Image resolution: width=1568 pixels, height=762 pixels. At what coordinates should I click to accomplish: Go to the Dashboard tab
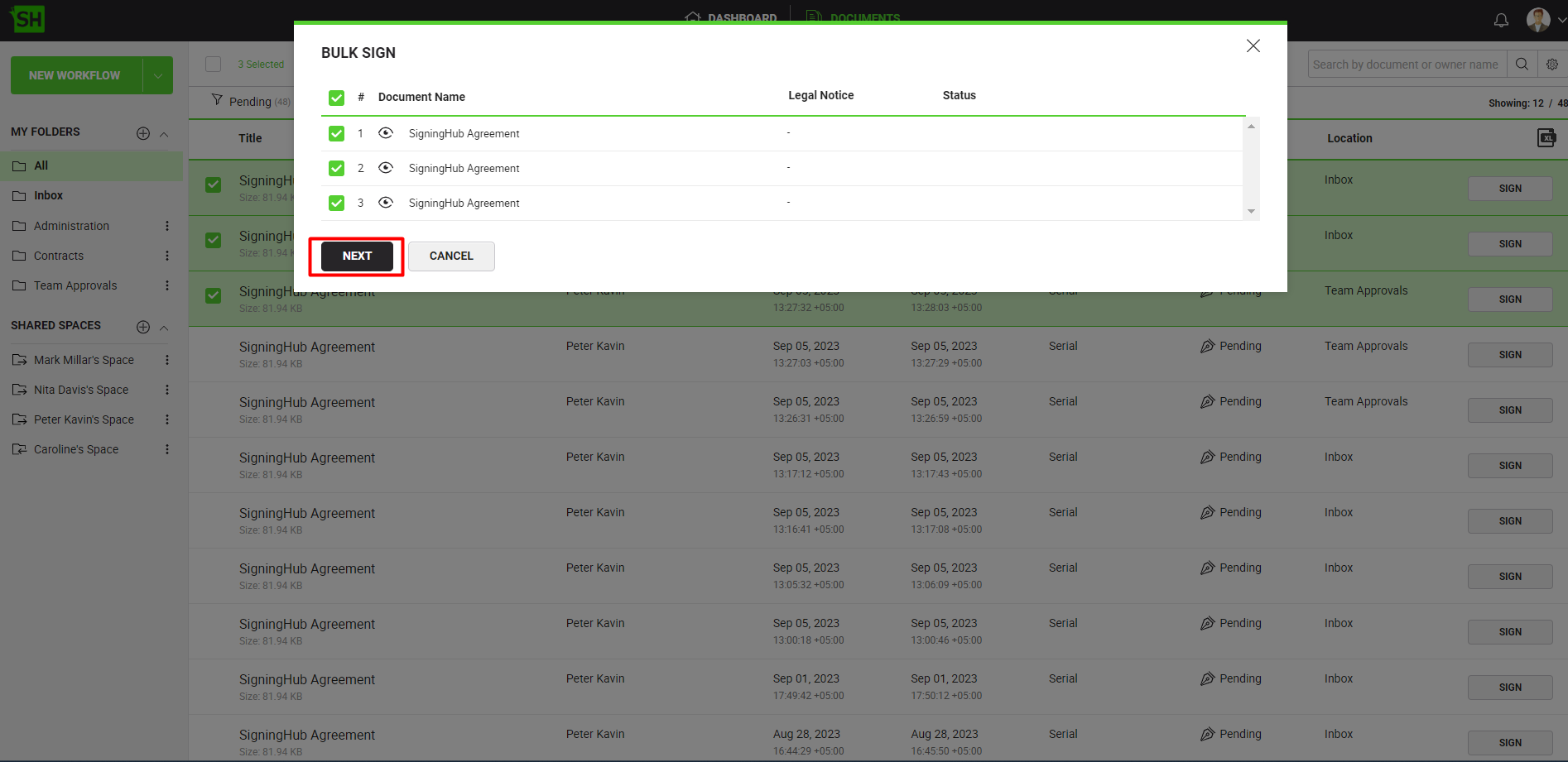pyautogui.click(x=732, y=17)
